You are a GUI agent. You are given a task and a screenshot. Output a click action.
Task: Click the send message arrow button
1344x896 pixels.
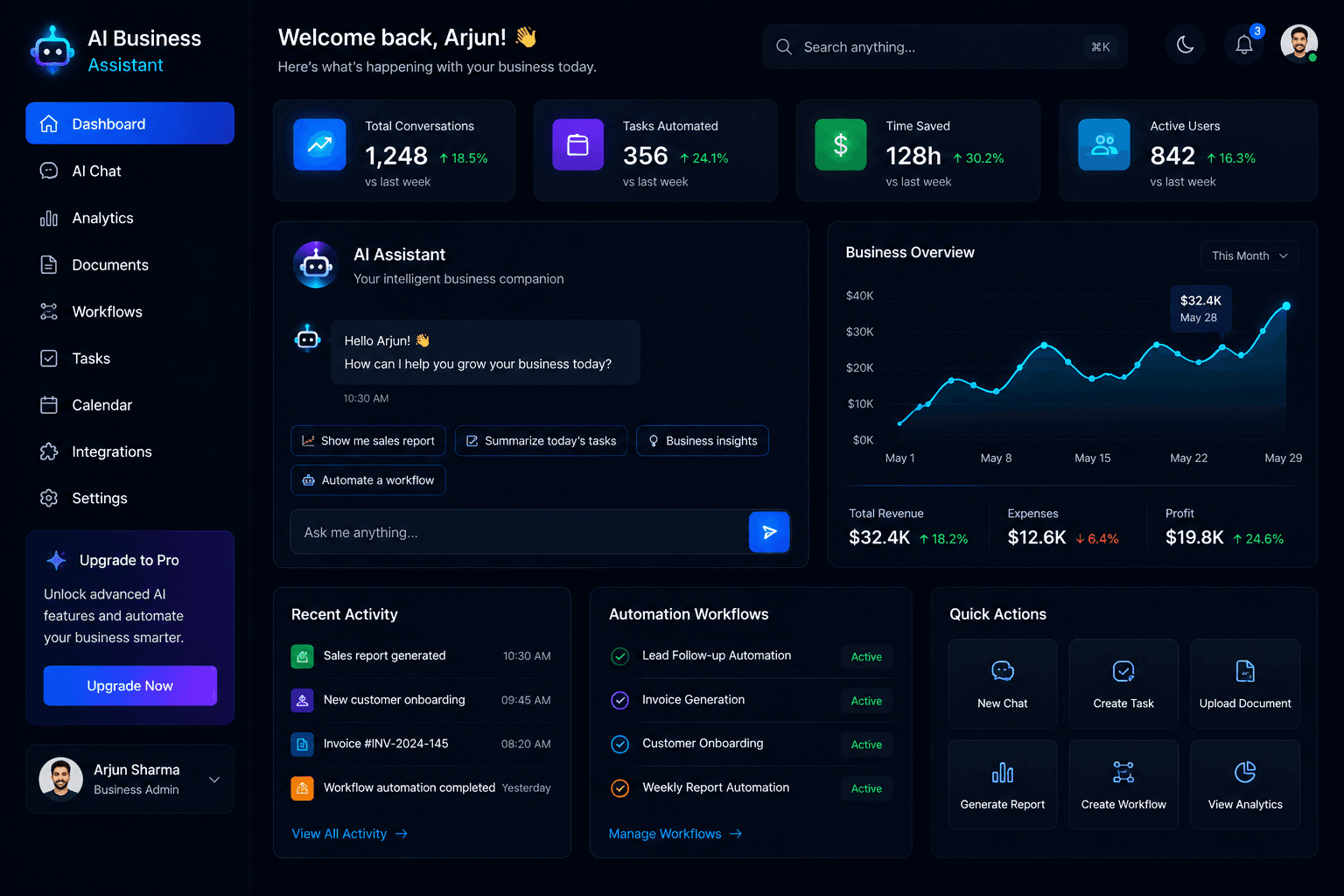pyautogui.click(x=769, y=532)
